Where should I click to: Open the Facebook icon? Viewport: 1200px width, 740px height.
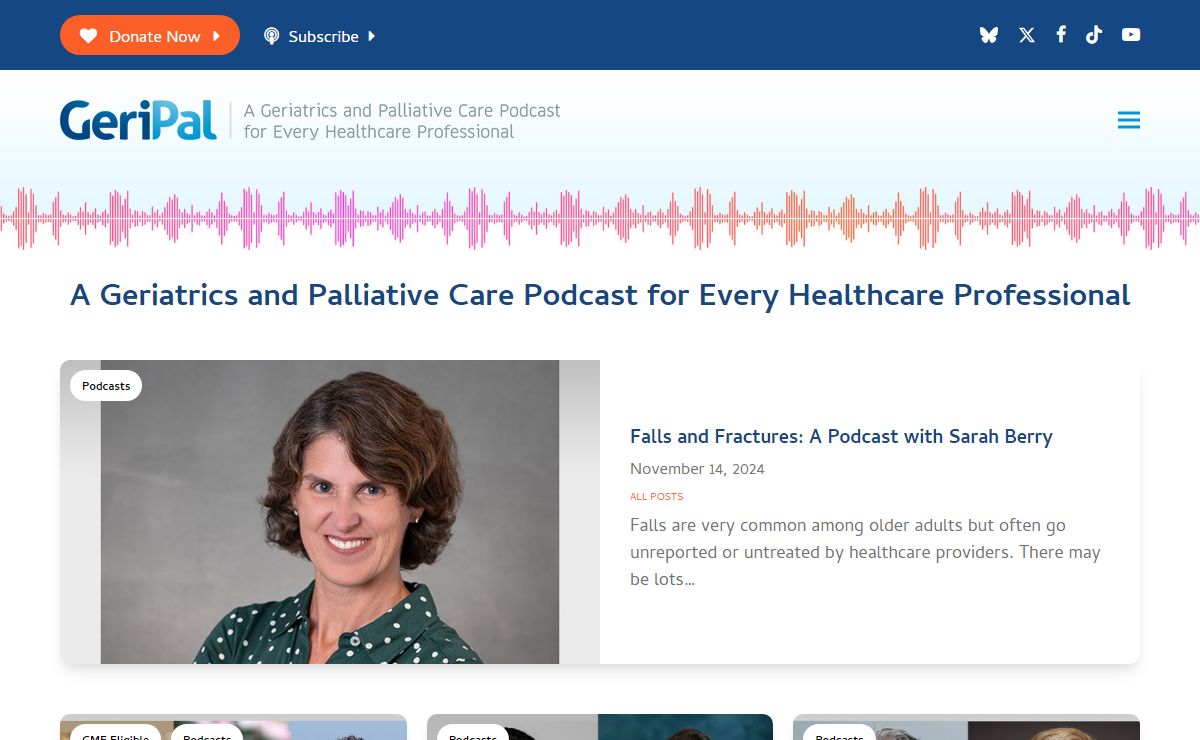tap(1061, 35)
